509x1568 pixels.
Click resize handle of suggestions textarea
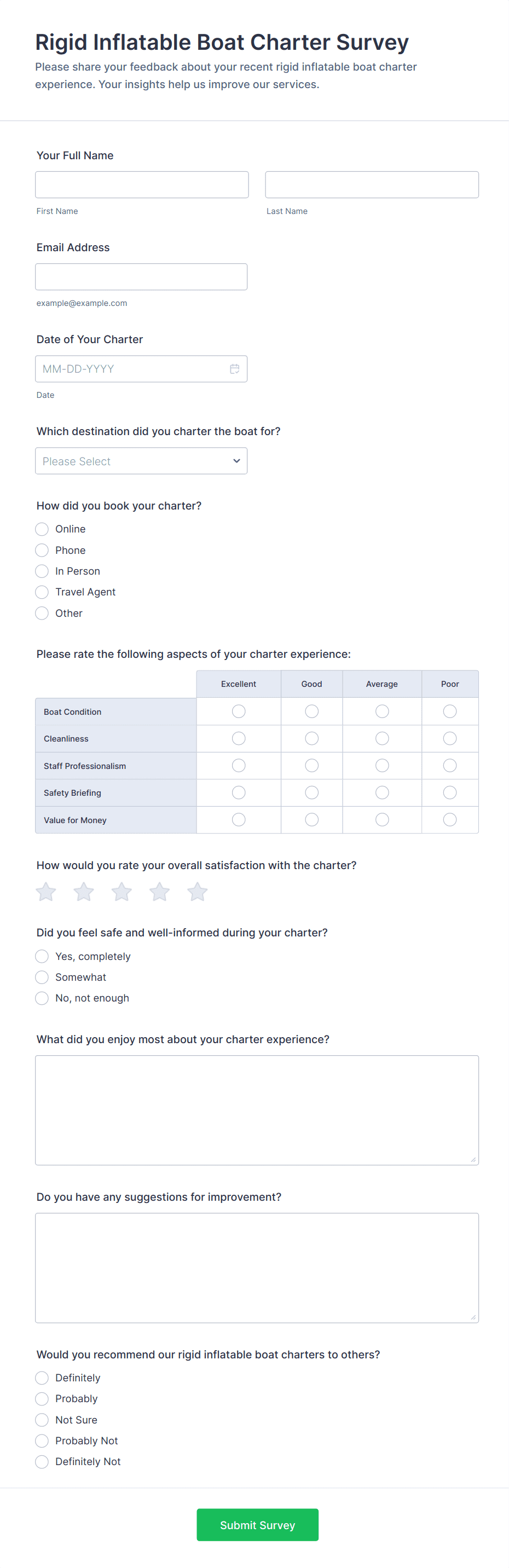[473, 1317]
